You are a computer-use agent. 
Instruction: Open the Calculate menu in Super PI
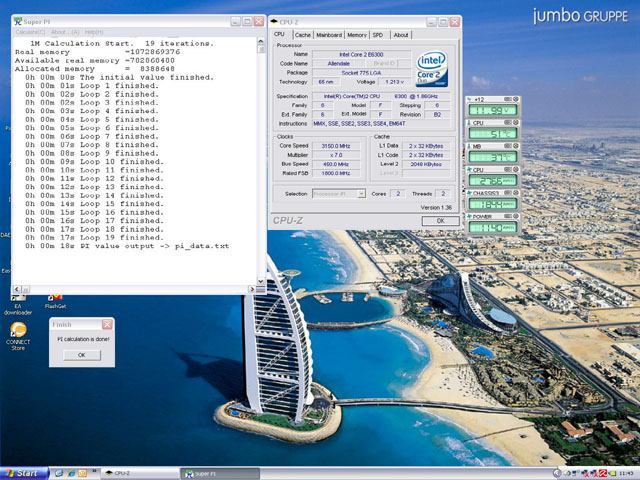click(30, 32)
